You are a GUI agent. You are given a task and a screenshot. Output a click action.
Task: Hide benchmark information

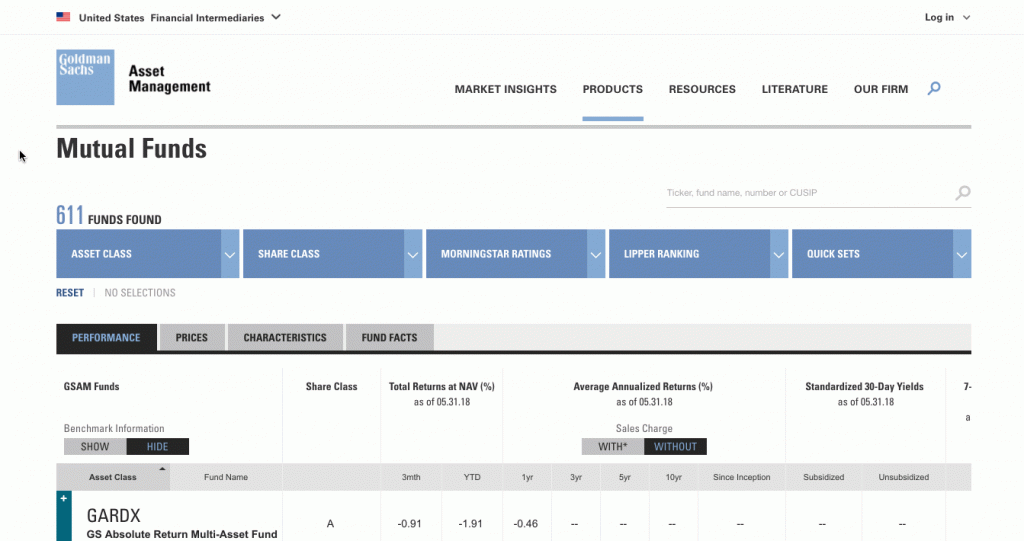[157, 447]
